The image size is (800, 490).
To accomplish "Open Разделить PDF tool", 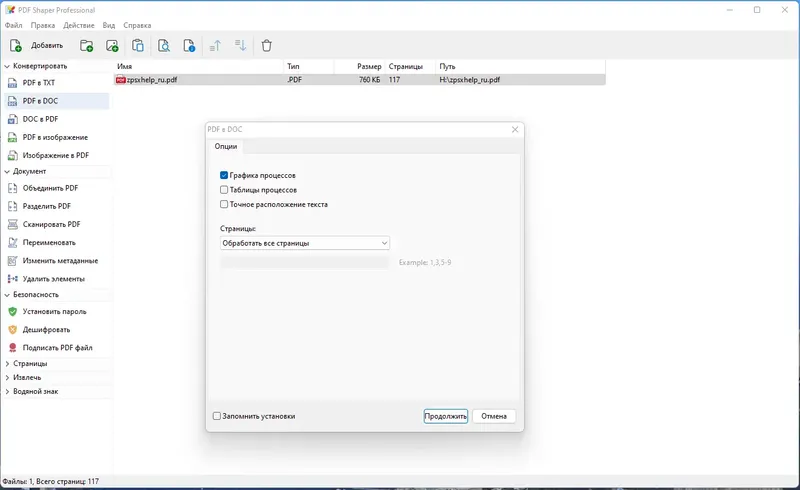I will coord(56,206).
